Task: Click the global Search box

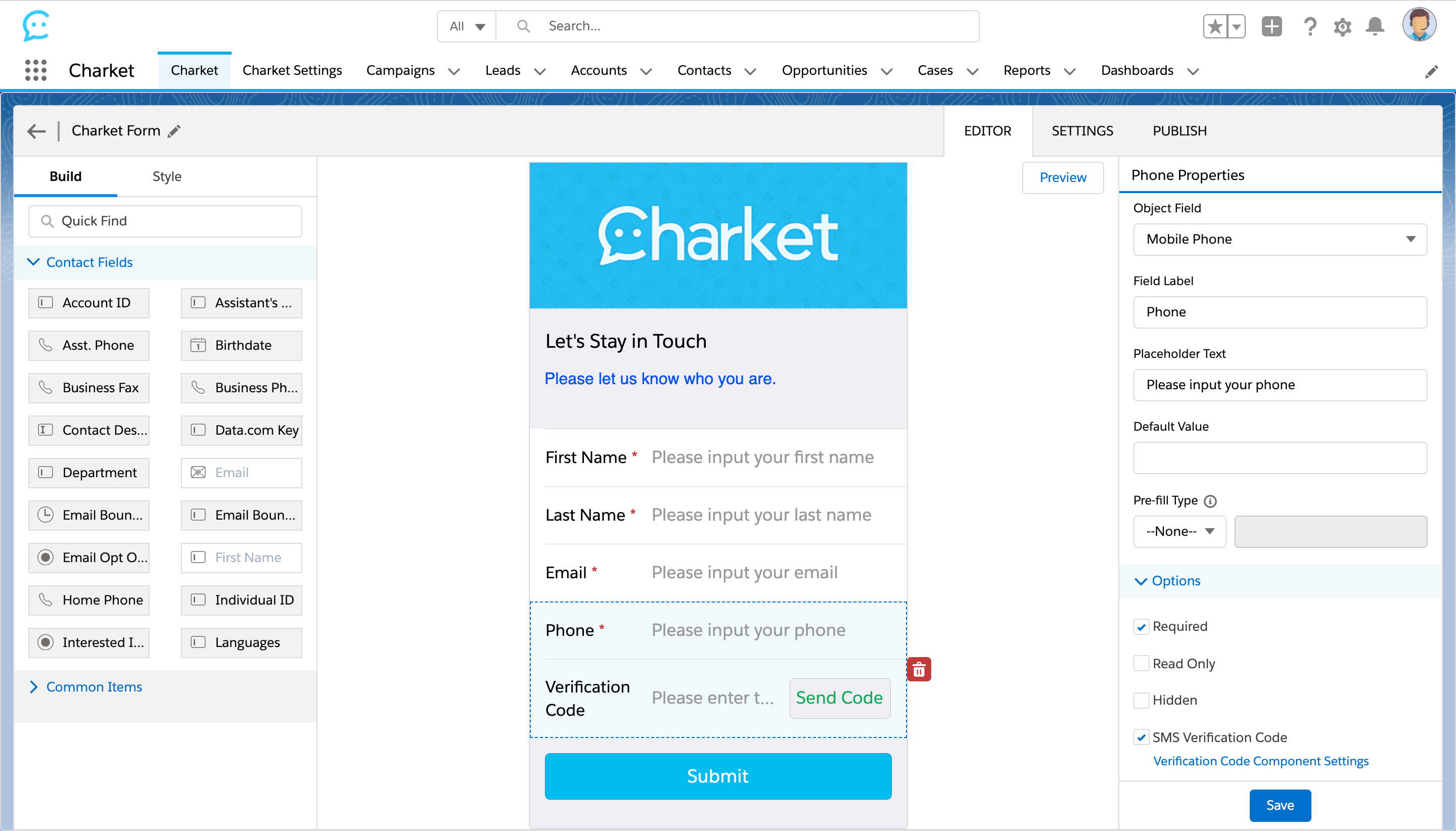Action: [x=737, y=26]
